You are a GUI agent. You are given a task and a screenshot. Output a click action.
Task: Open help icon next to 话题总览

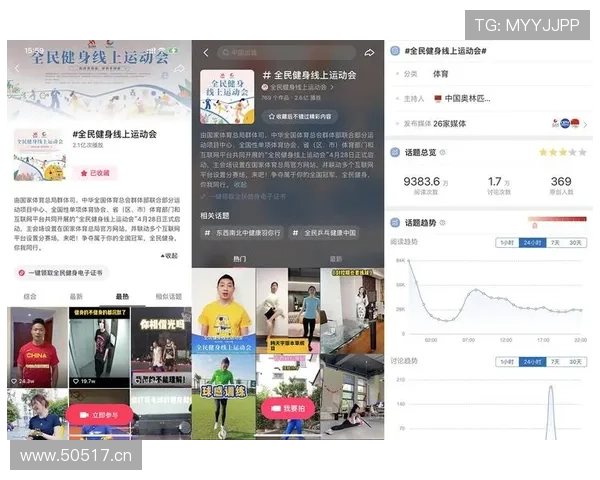[443, 152]
